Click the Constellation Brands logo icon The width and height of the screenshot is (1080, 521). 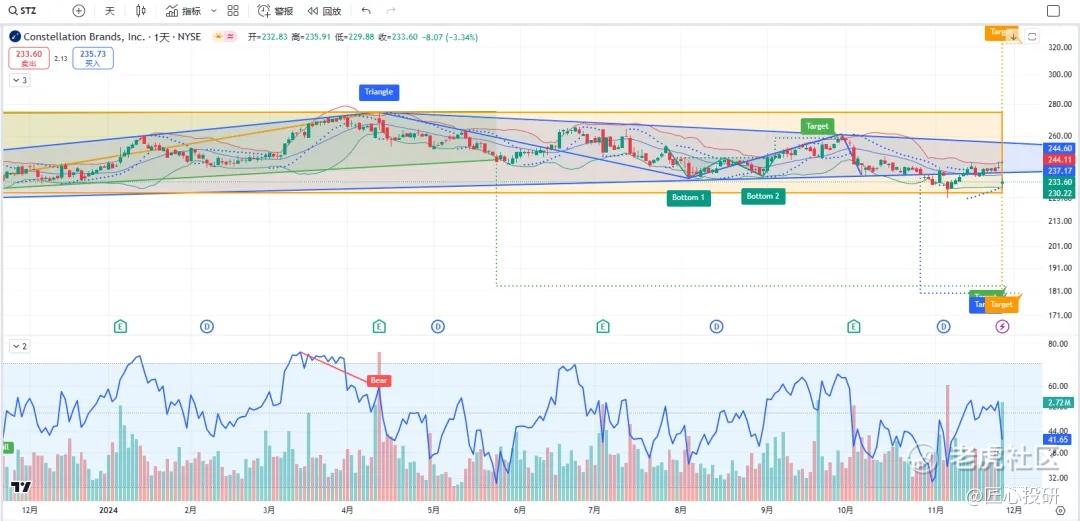pos(15,37)
